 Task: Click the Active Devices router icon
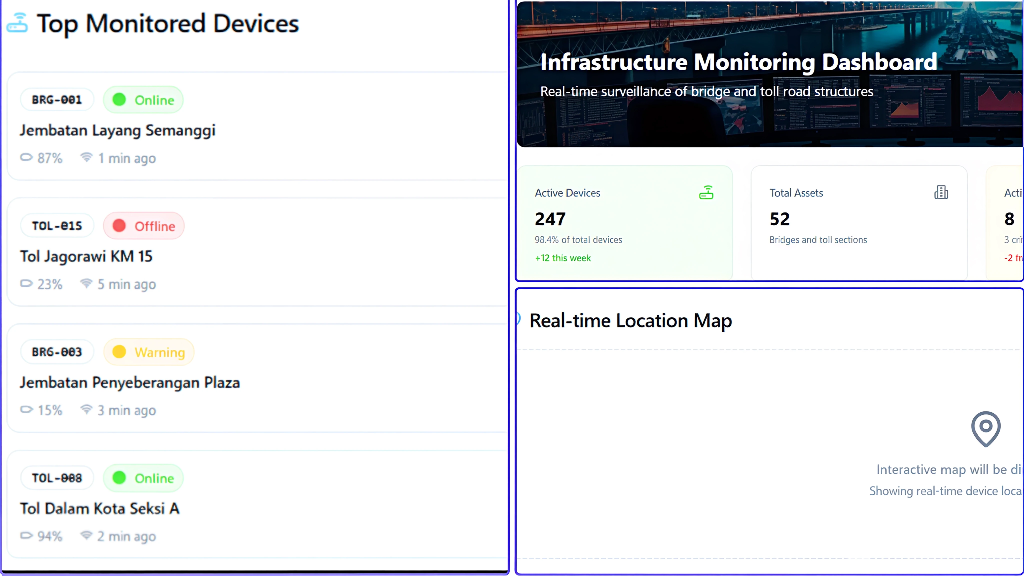[706, 193]
